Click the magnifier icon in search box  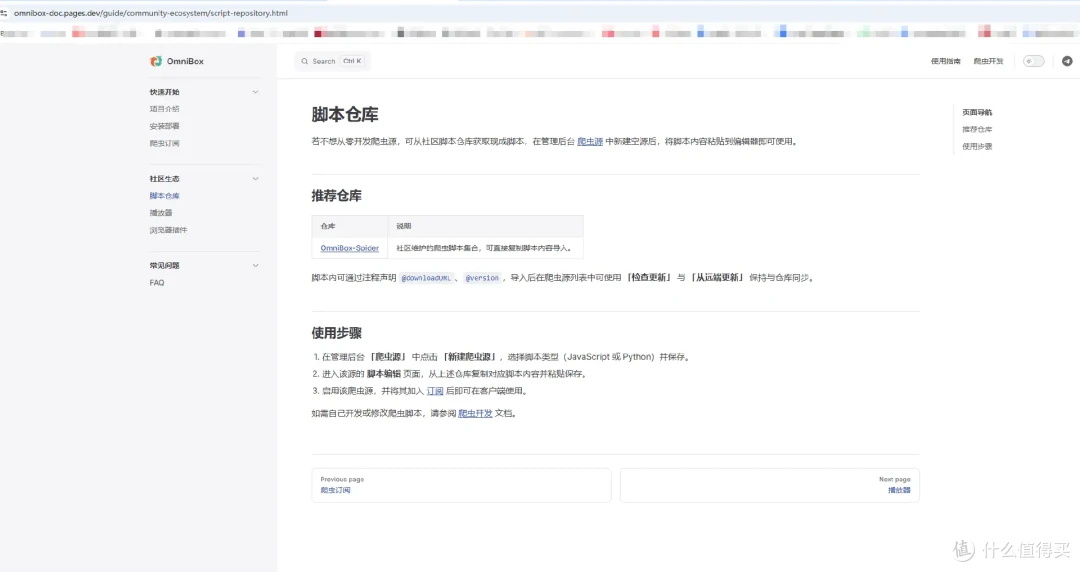304,61
